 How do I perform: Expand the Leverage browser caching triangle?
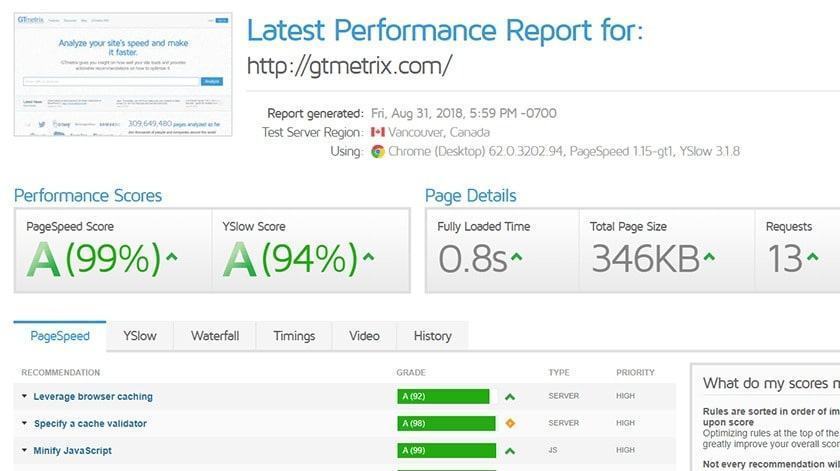pyautogui.click(x=24, y=396)
